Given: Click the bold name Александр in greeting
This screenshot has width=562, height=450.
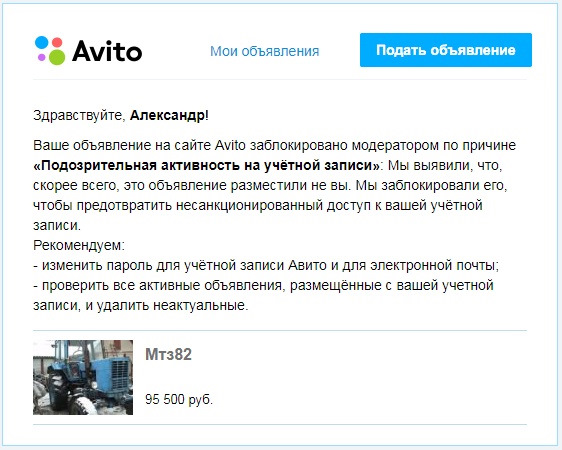Looking at the screenshot, I should pos(167,116).
